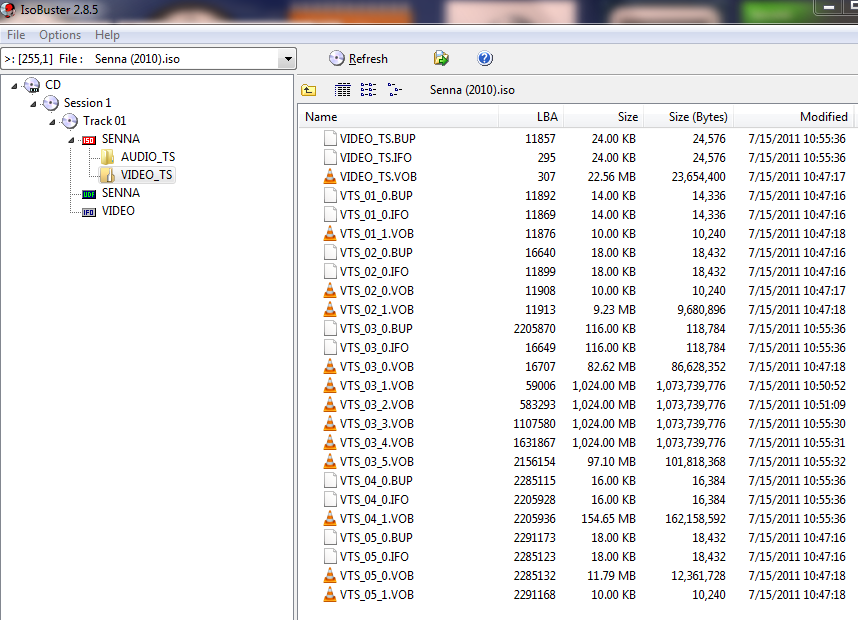Sort by Name column header
858x620 pixels.
coord(399,117)
